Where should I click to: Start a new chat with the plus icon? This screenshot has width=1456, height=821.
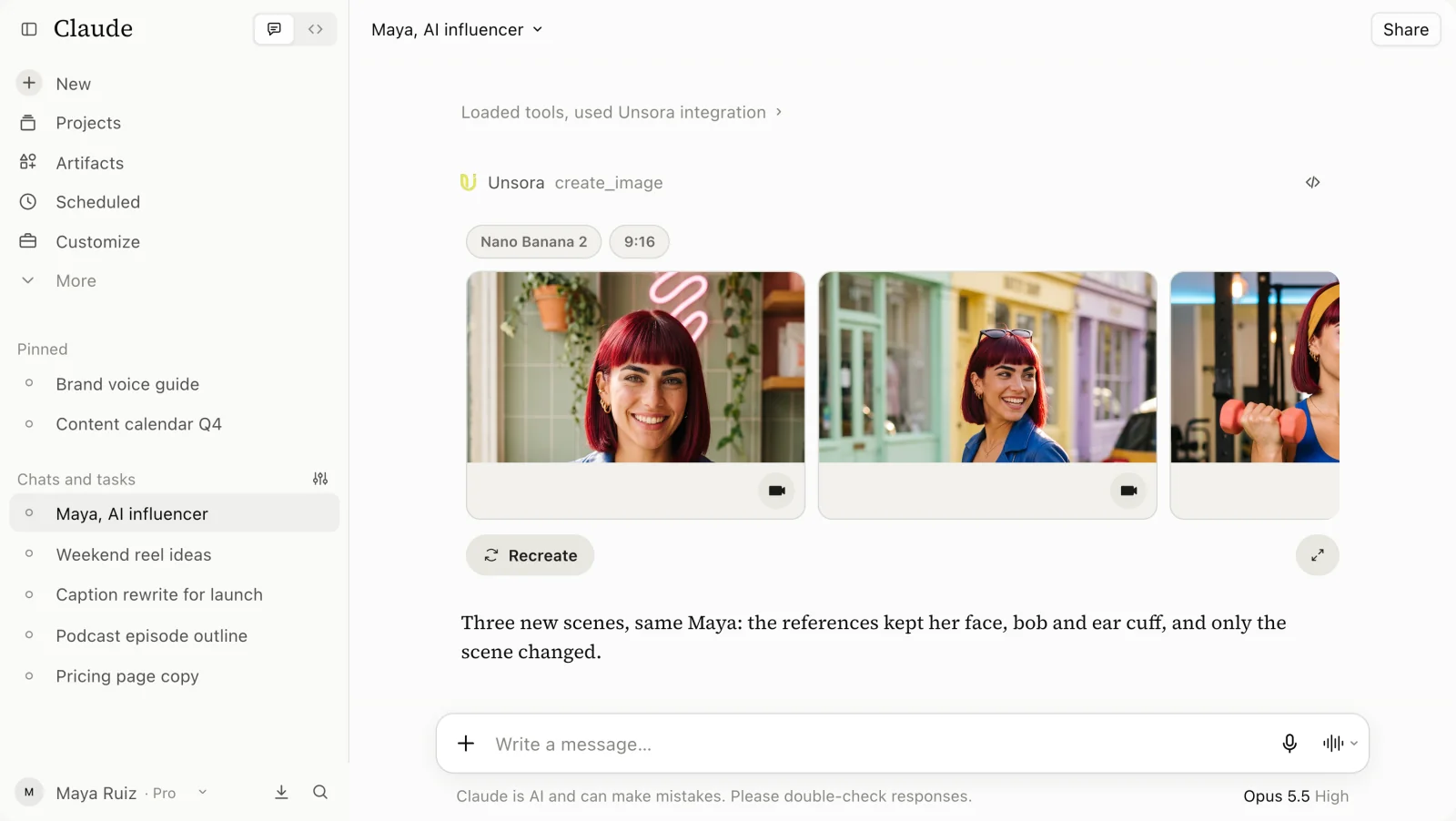(29, 83)
